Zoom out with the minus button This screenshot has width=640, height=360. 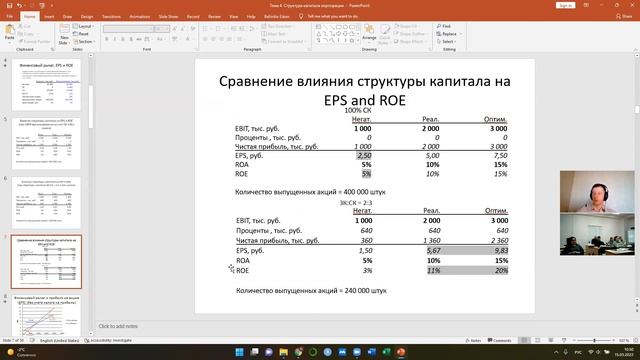click(574, 340)
